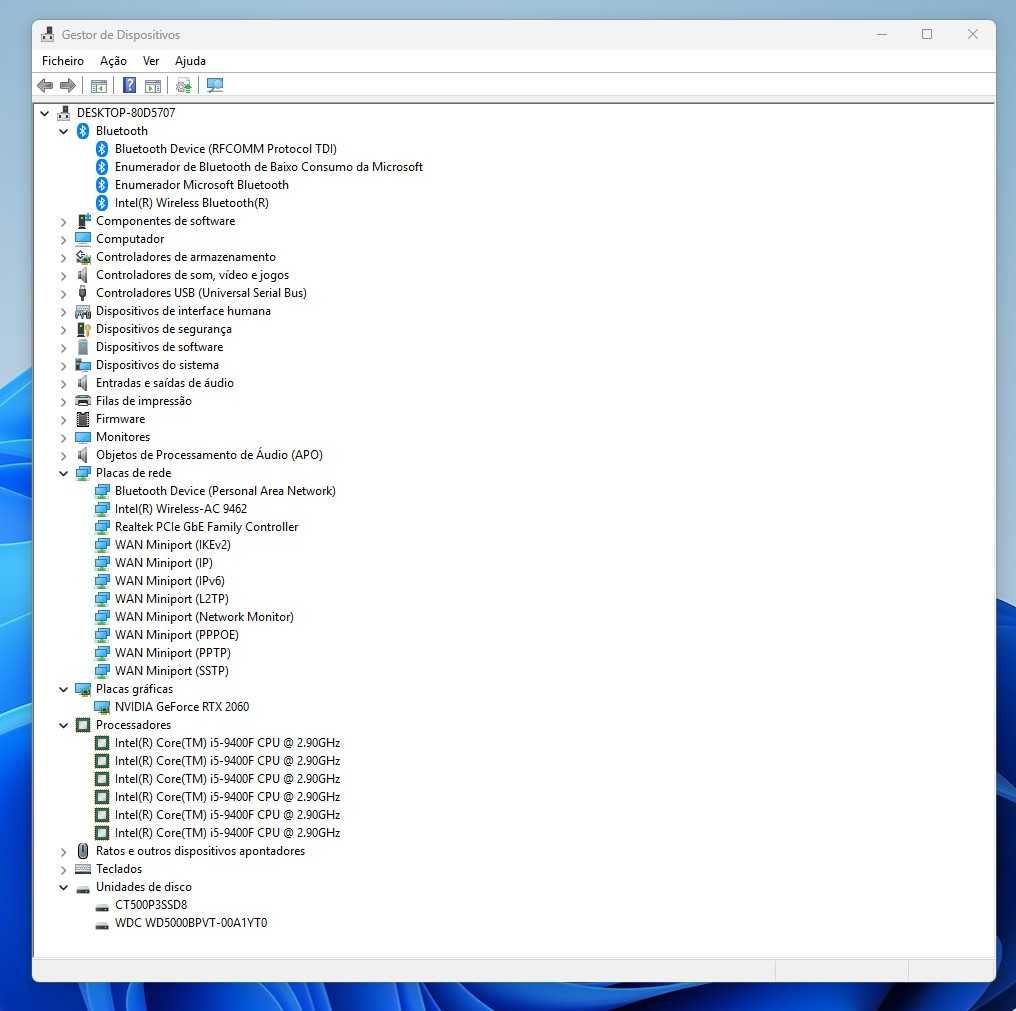Select NVIDIA GeForce RTX 2060
This screenshot has height=1011, width=1016.
tap(182, 707)
